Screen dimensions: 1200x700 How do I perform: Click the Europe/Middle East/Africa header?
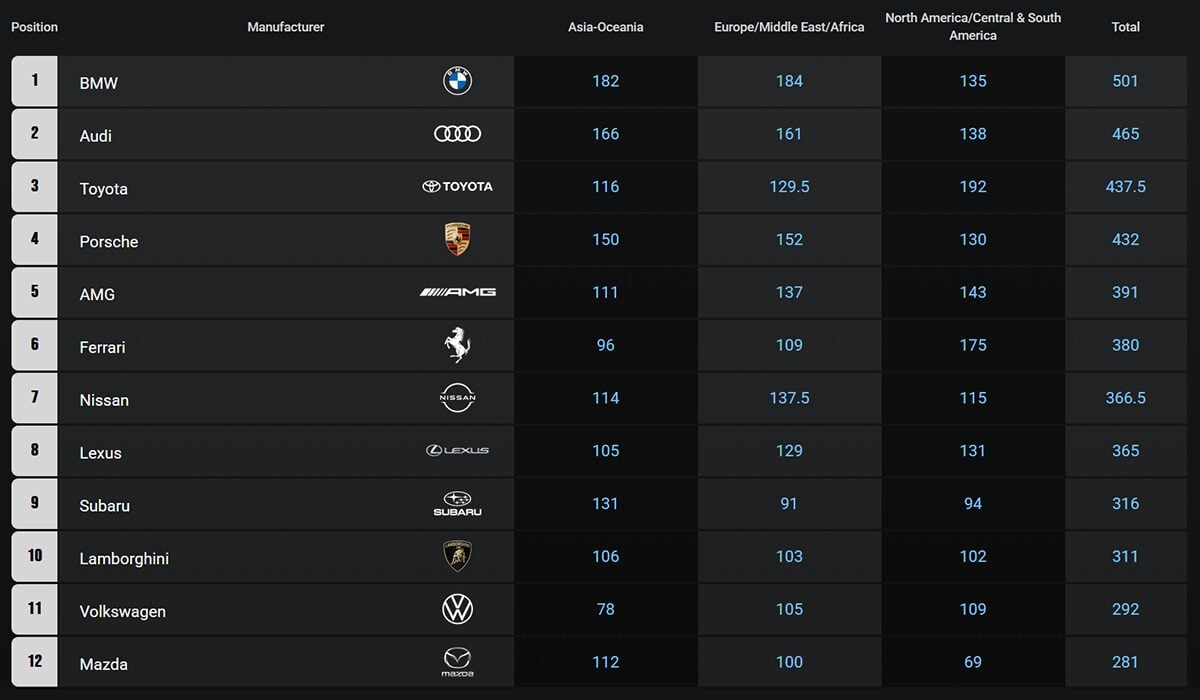pyautogui.click(x=789, y=27)
